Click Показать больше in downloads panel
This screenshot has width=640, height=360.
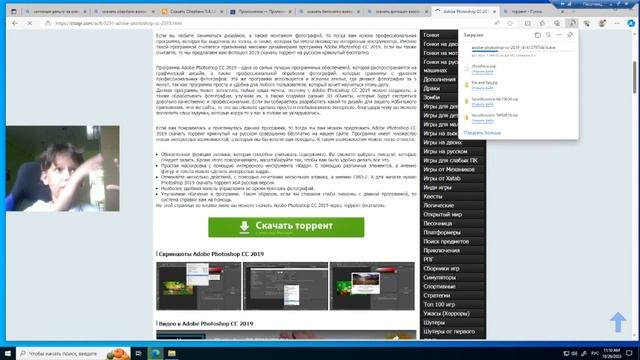482,133
